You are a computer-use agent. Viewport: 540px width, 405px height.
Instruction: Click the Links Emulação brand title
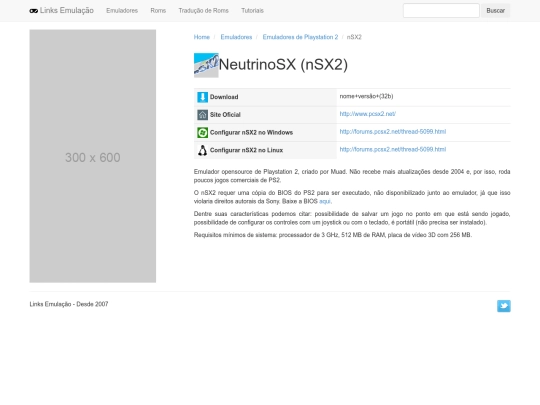pyautogui.click(x=67, y=11)
